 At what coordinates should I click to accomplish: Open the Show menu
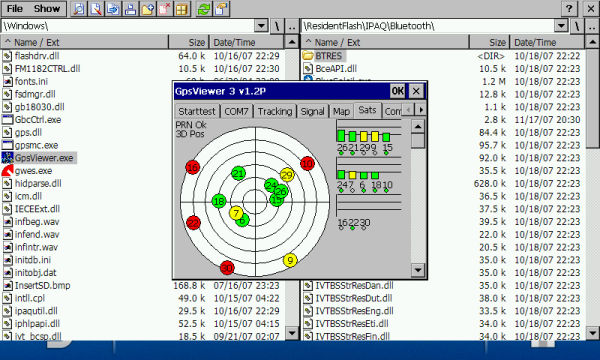[x=47, y=8]
